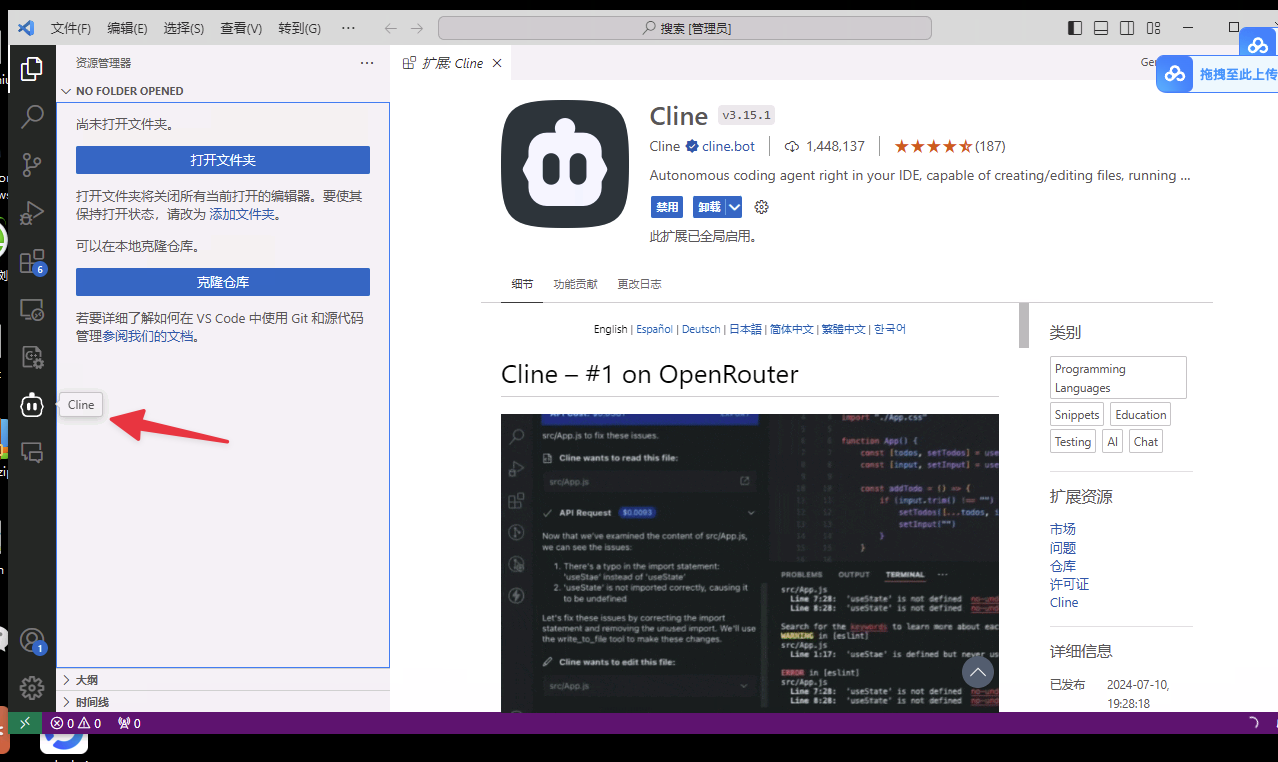Click the 禁用 button
1278x762 pixels.
point(667,207)
